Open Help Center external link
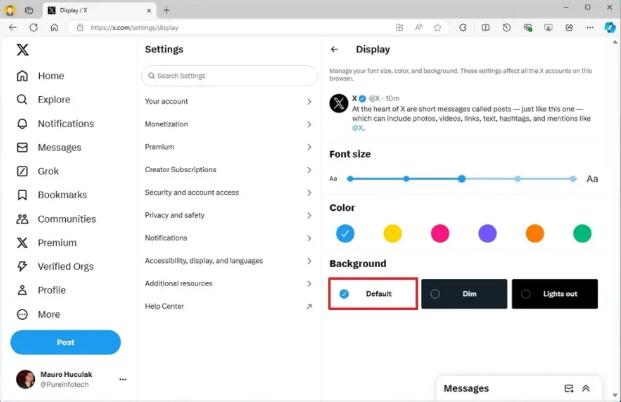The image size is (621, 402). (x=229, y=306)
